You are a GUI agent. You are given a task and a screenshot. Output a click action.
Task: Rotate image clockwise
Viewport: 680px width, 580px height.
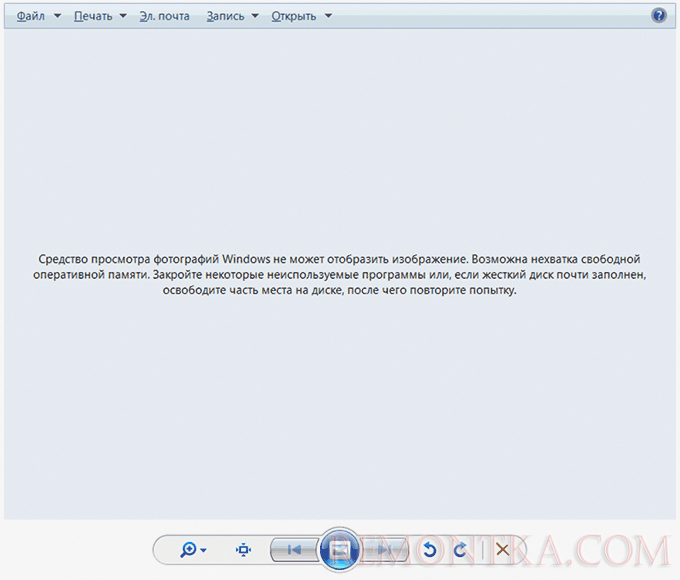pyautogui.click(x=460, y=550)
